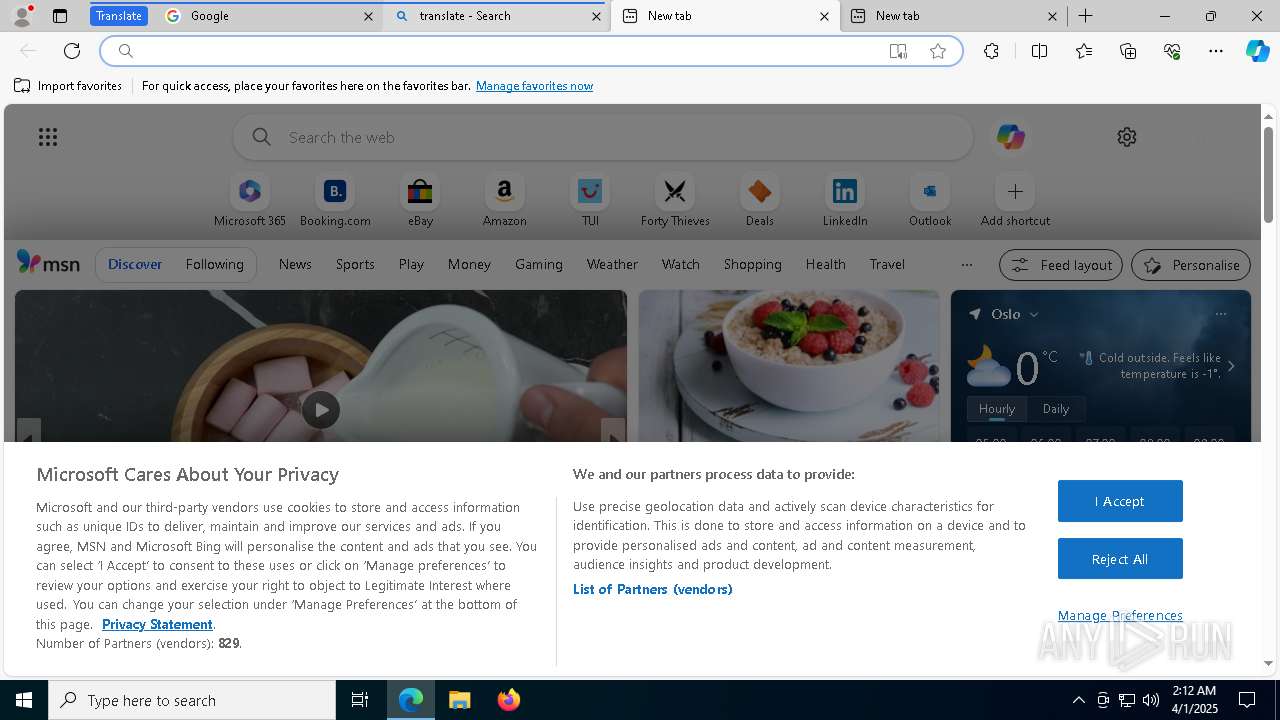The image size is (1280, 720).
Task: Click Reject All on privacy banner
Action: 1120,559
